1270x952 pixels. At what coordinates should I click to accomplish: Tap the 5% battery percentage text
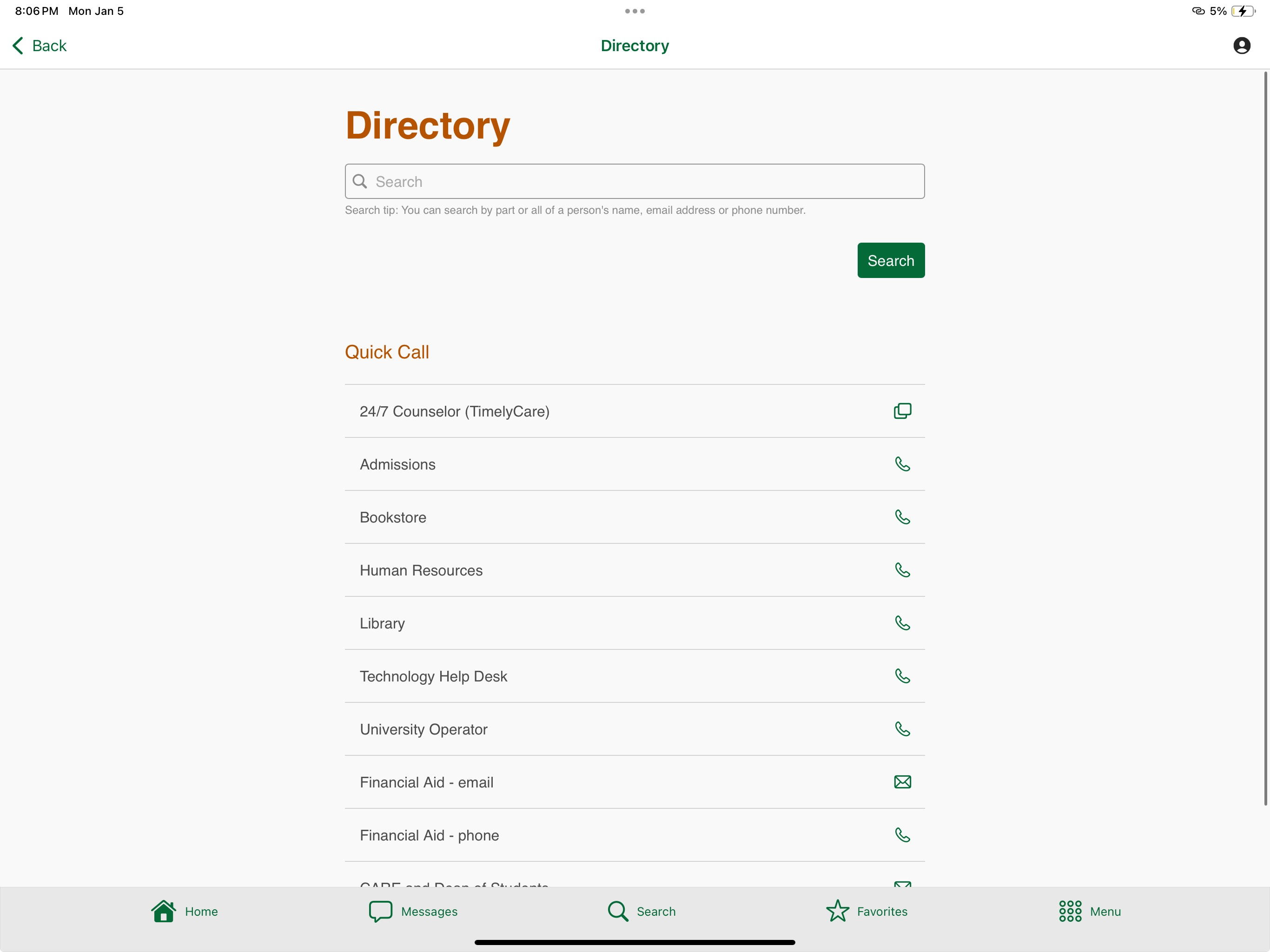coord(1218,11)
